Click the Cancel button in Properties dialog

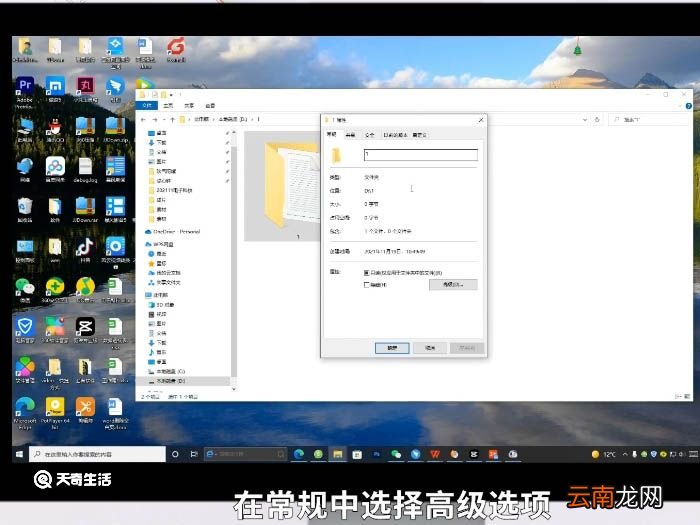[x=429, y=348]
